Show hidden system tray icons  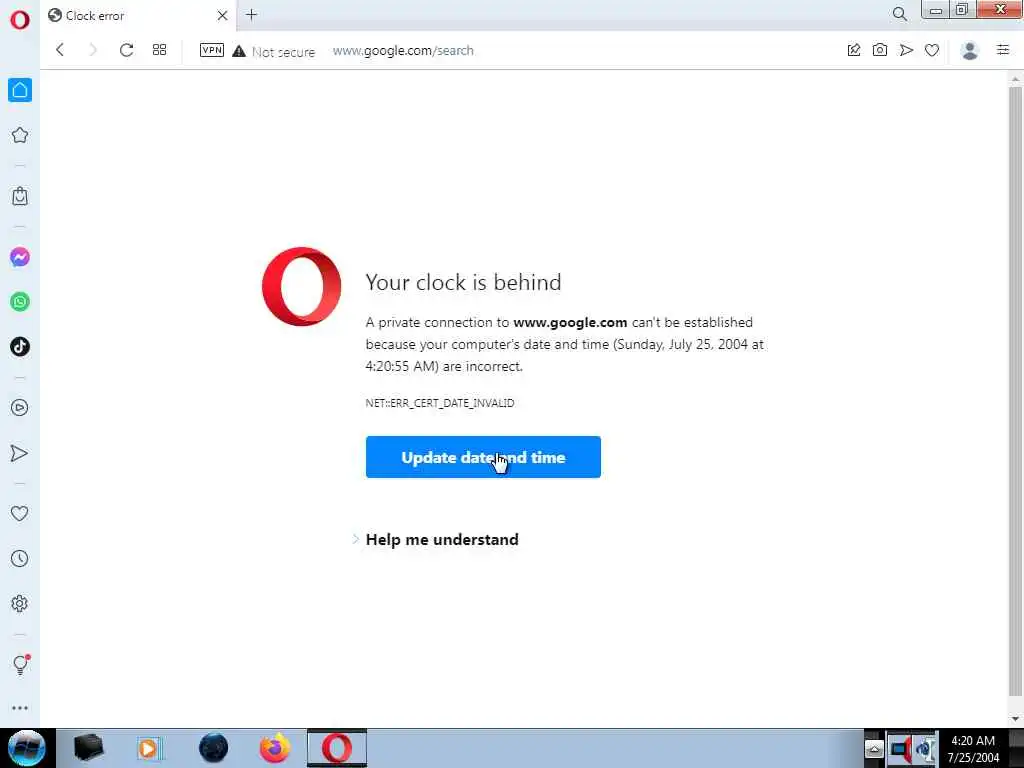[874, 748]
